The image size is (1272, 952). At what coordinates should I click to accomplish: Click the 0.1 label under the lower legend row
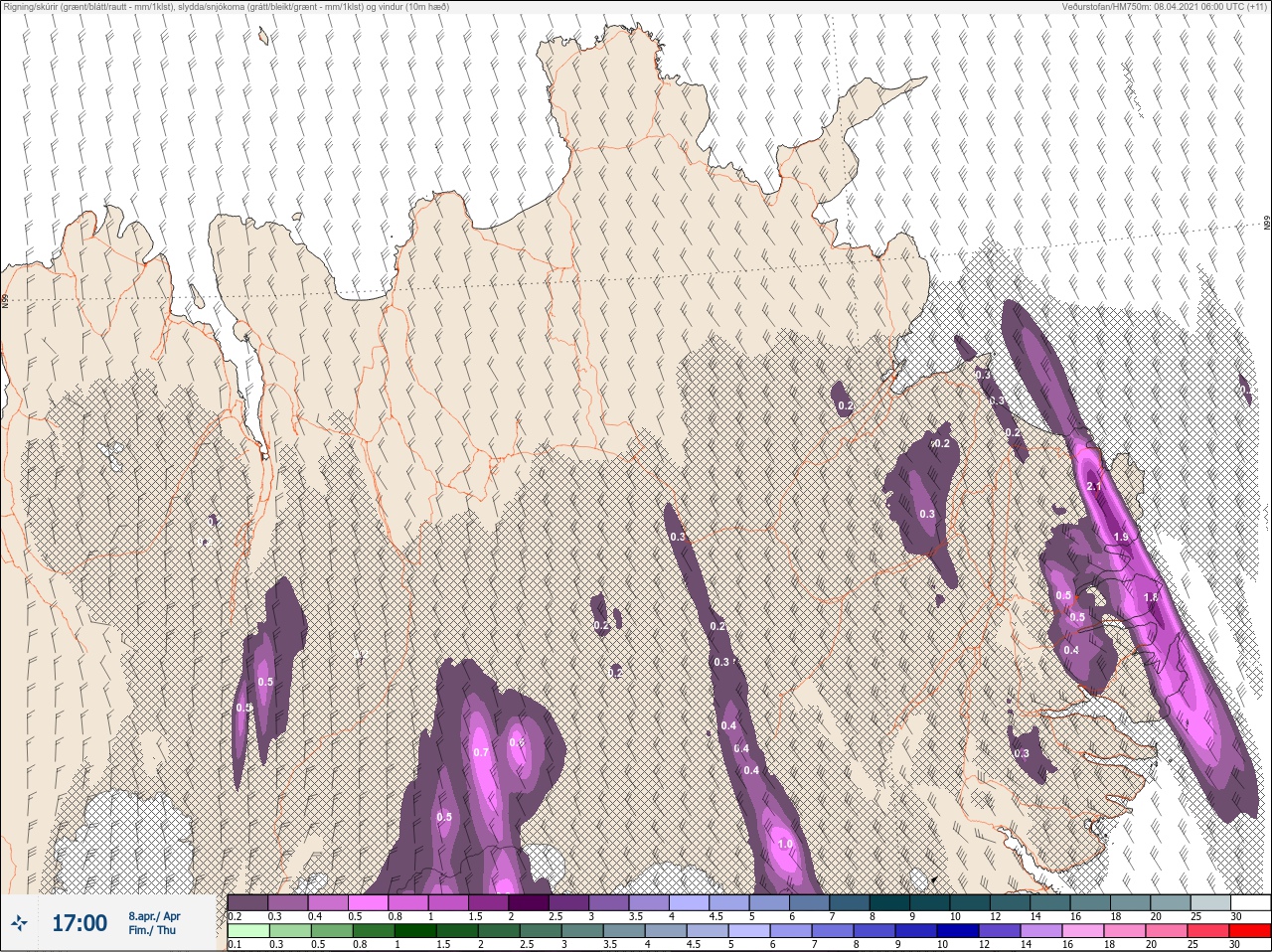(234, 944)
